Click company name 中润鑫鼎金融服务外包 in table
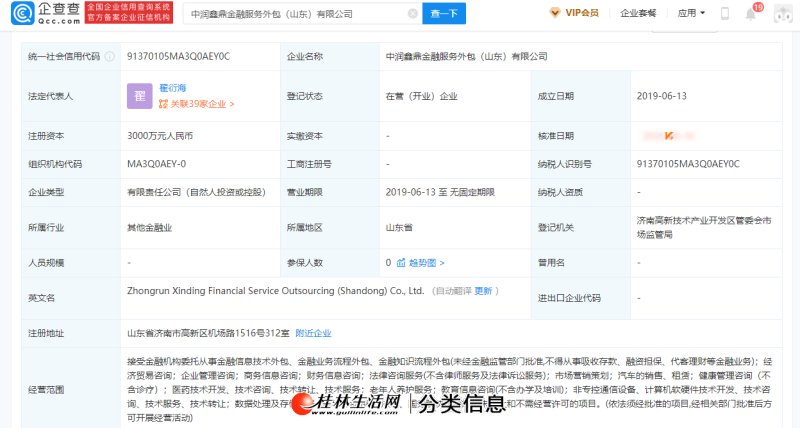Screen dimensions: 800x428 click(x=466, y=56)
